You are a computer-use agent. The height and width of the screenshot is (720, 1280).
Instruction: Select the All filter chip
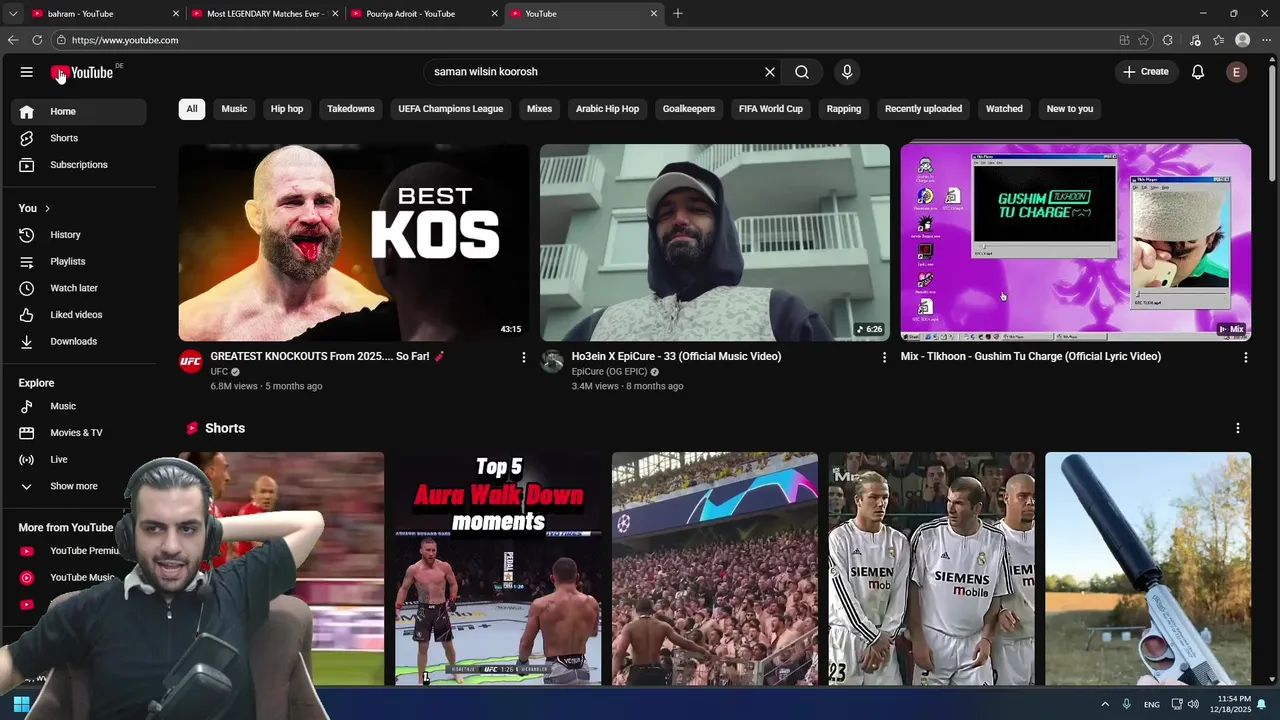click(x=192, y=109)
